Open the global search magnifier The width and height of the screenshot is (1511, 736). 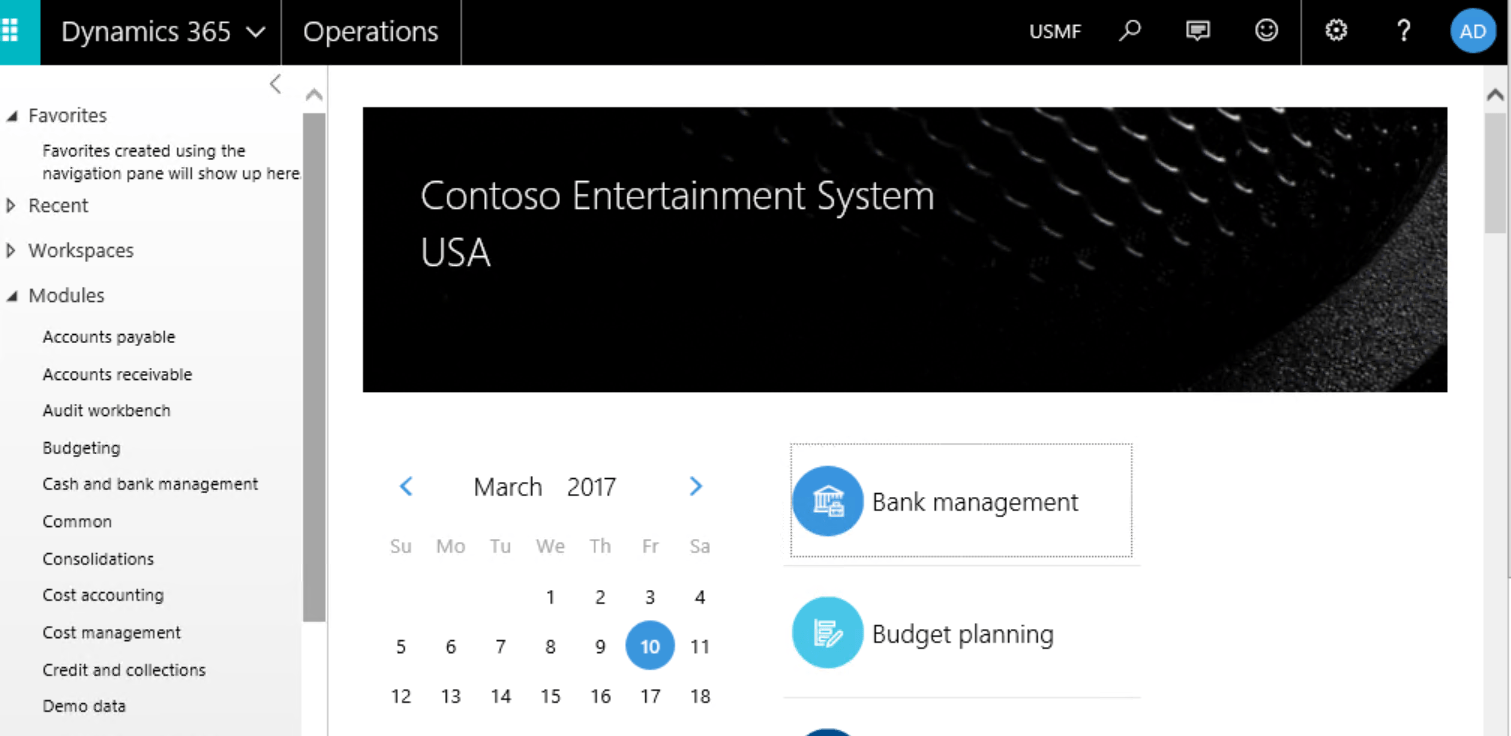pyautogui.click(x=1129, y=31)
